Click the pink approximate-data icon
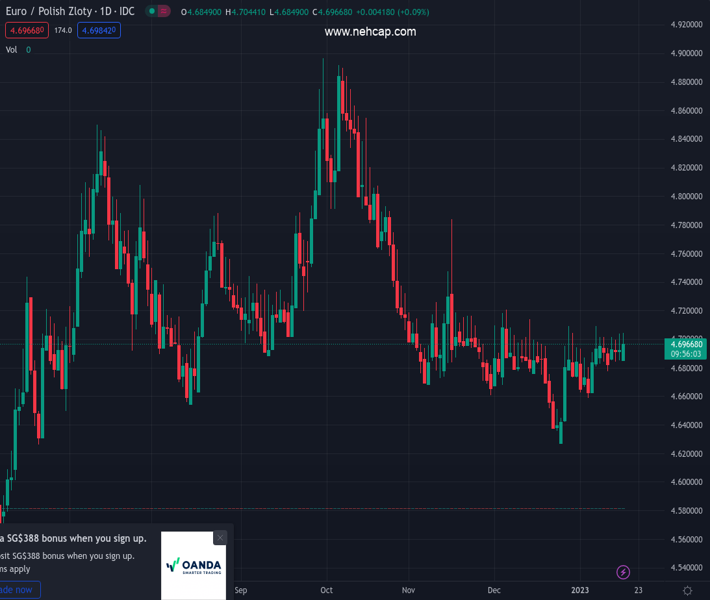The width and height of the screenshot is (710, 600). pos(165,11)
